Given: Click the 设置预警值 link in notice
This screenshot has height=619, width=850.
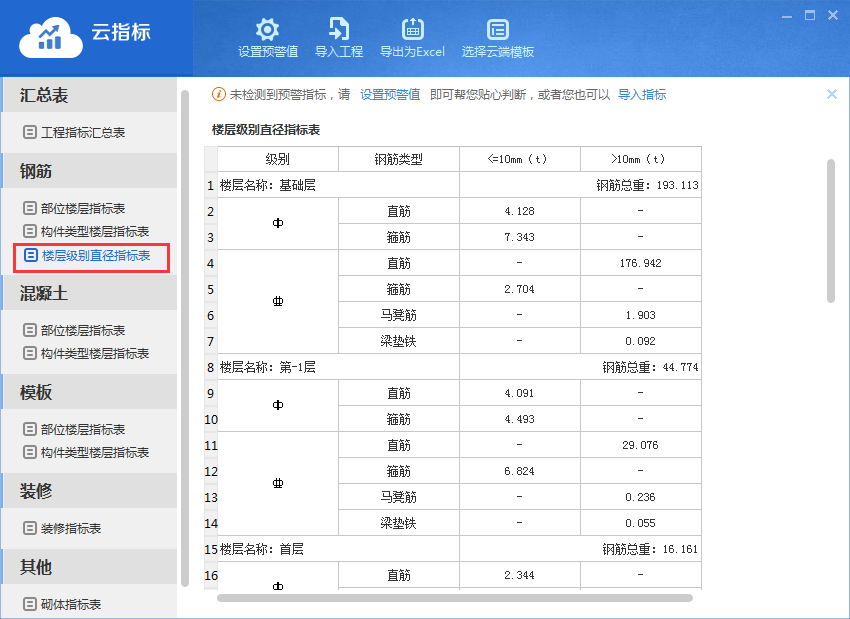Looking at the screenshot, I should 390,94.
